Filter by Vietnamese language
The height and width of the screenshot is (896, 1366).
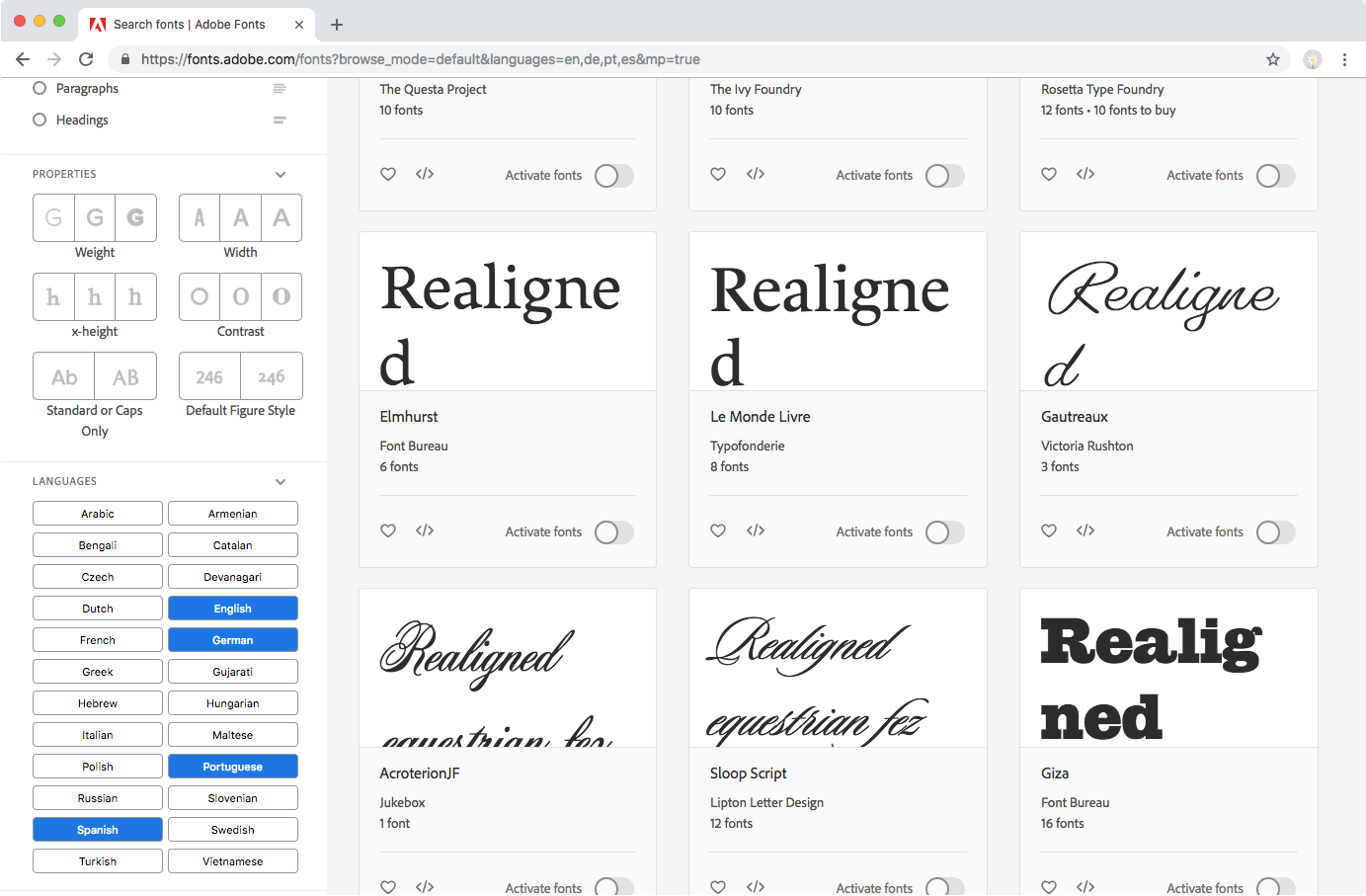233,861
